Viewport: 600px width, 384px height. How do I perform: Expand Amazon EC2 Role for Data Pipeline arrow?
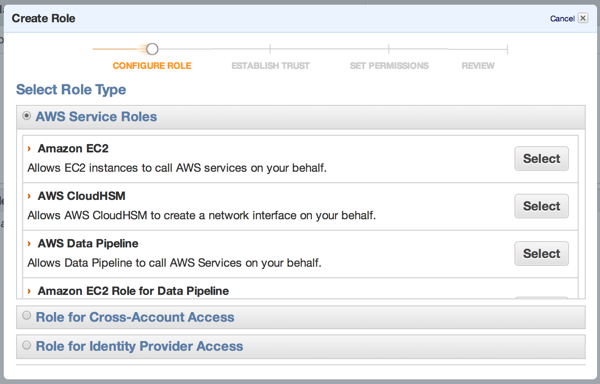click(x=29, y=291)
